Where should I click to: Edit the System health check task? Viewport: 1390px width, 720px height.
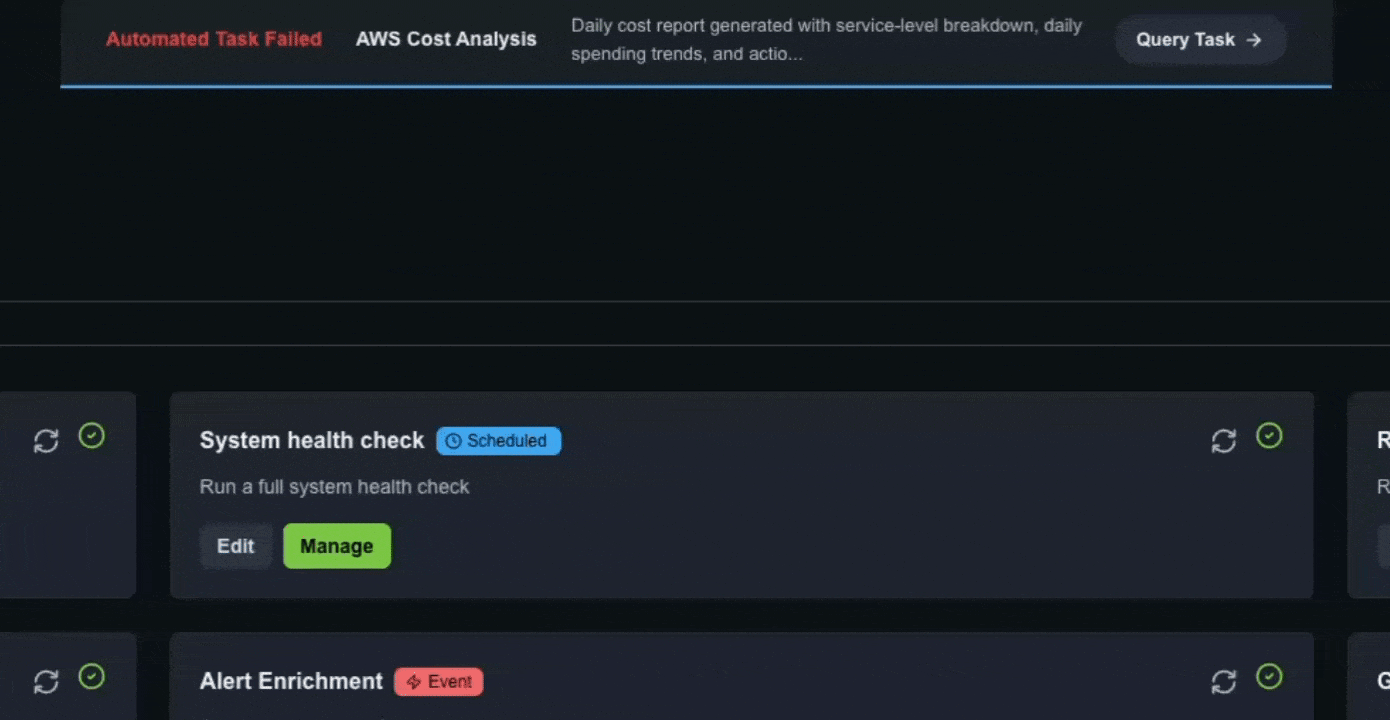pyautogui.click(x=236, y=546)
